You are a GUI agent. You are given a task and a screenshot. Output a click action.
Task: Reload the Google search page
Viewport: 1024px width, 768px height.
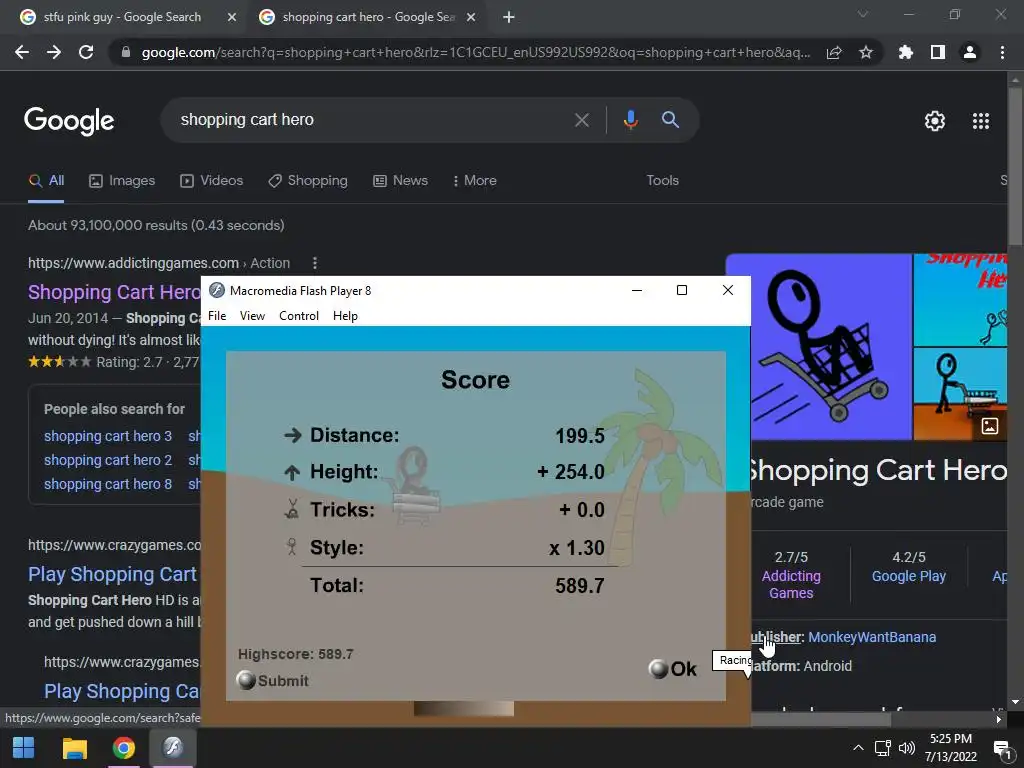tap(86, 52)
